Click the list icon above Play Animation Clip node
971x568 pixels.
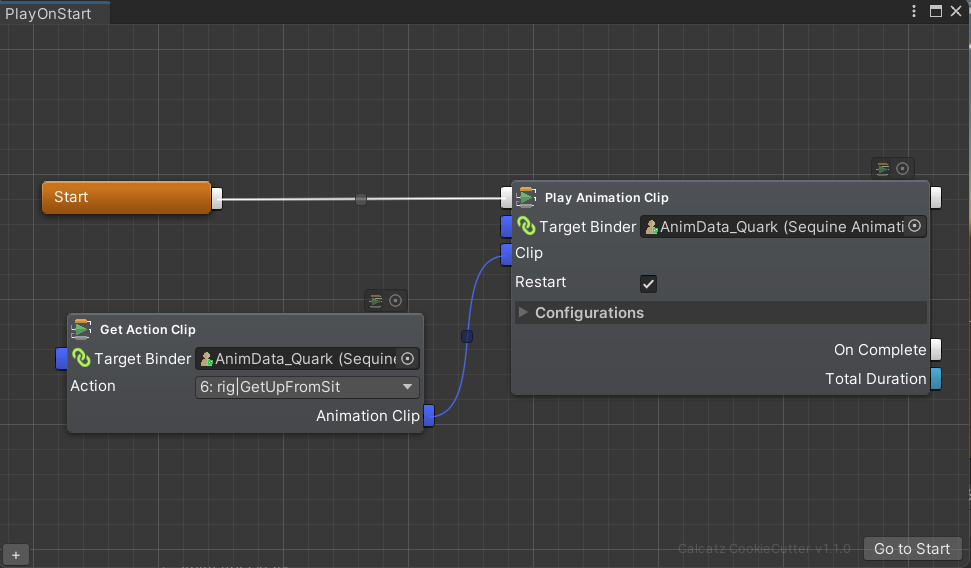tap(882, 169)
